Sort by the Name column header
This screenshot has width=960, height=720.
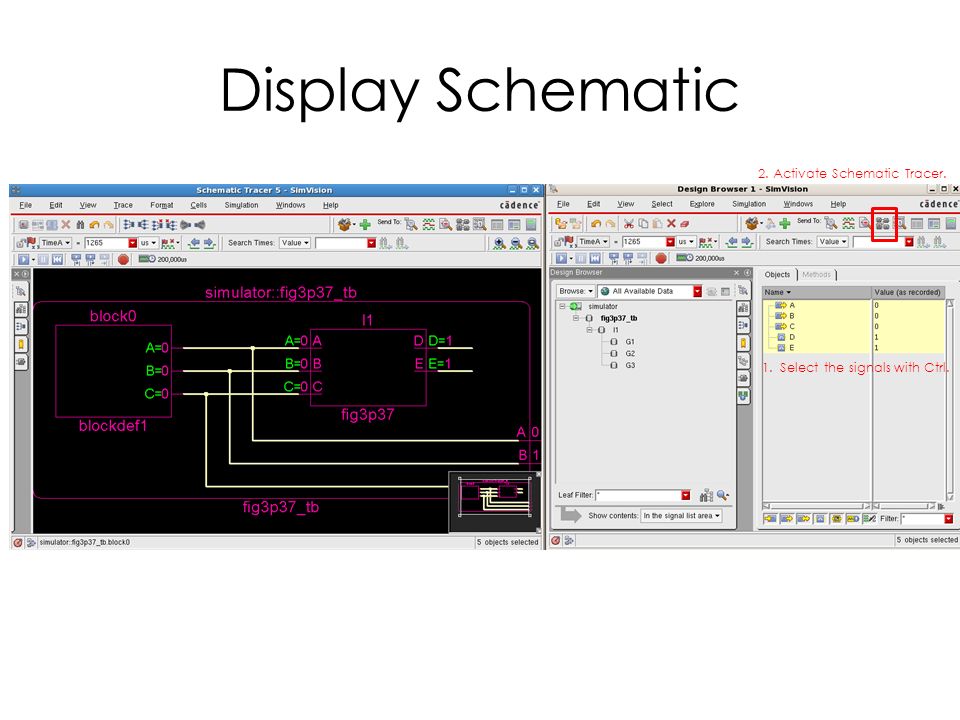[817, 293]
